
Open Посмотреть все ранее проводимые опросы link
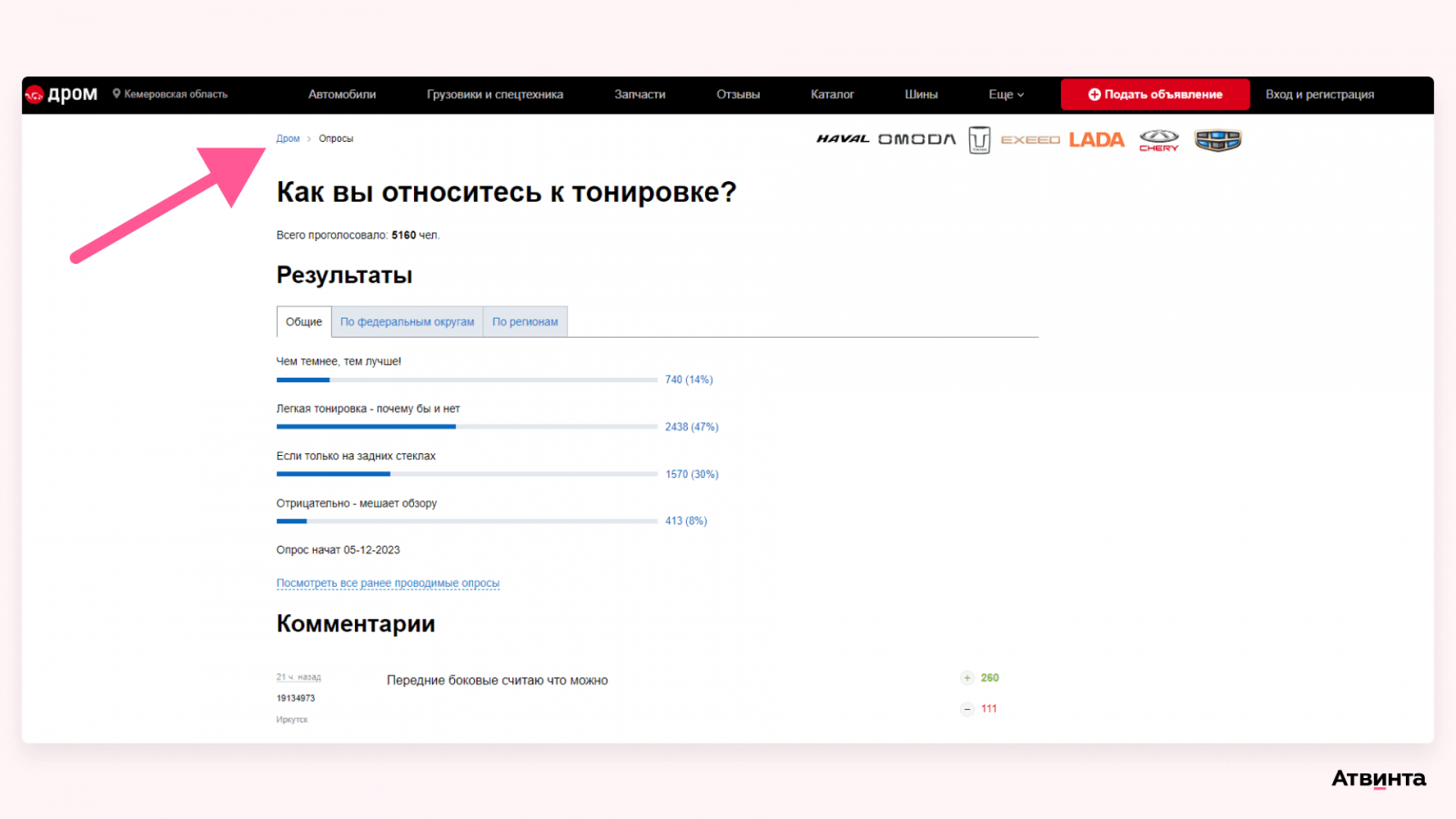click(388, 583)
